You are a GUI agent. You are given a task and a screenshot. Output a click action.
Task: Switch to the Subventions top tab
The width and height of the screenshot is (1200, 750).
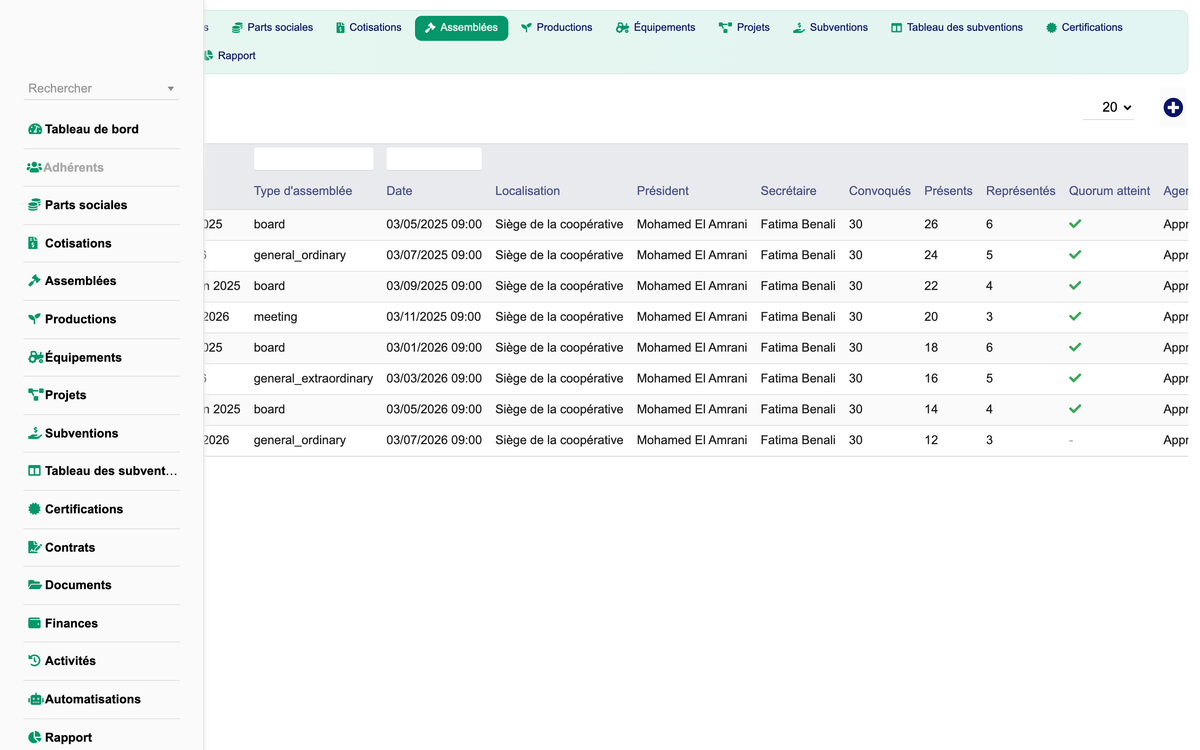830,28
